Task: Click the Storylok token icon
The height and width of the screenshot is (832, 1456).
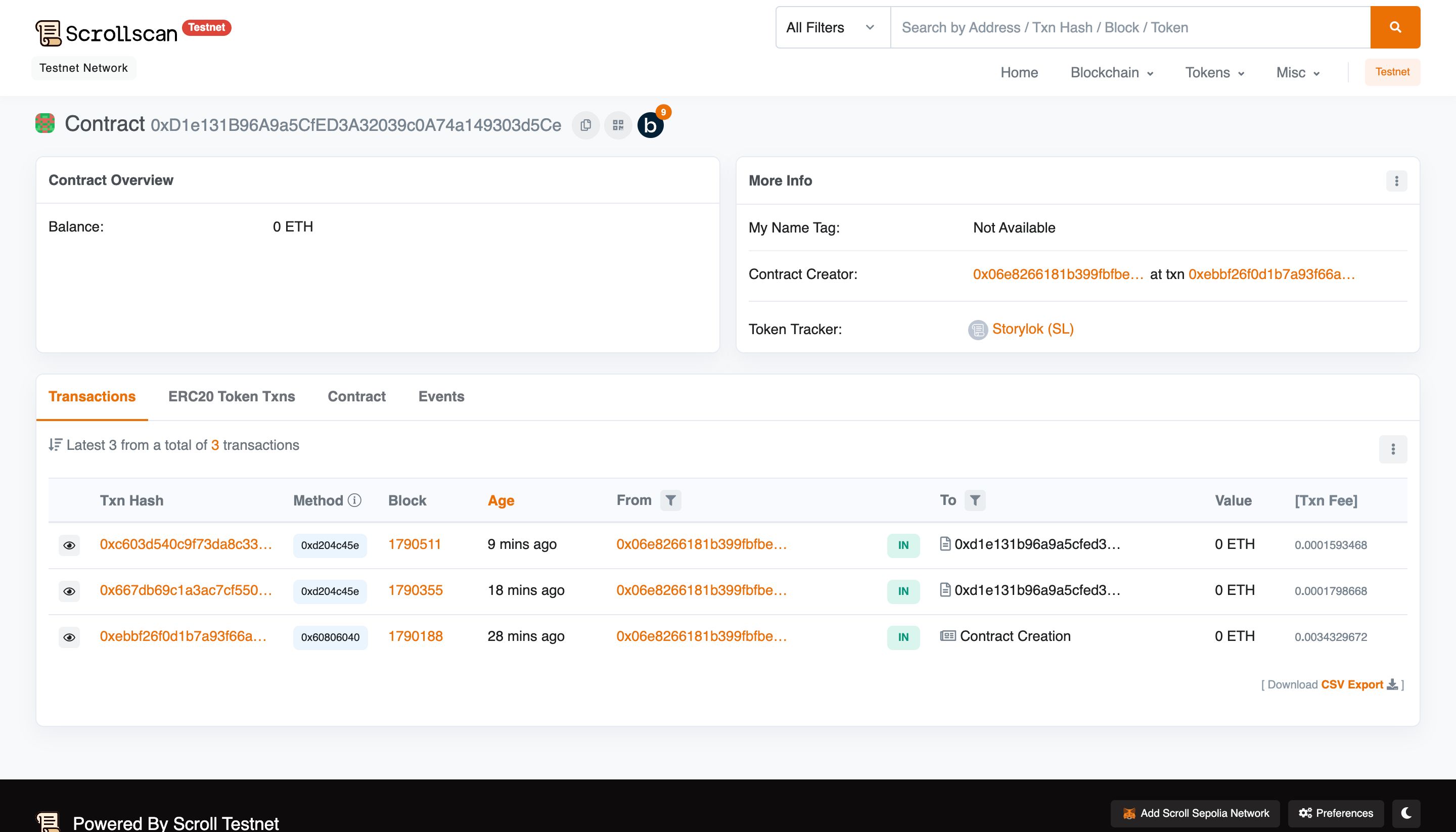Action: point(978,330)
